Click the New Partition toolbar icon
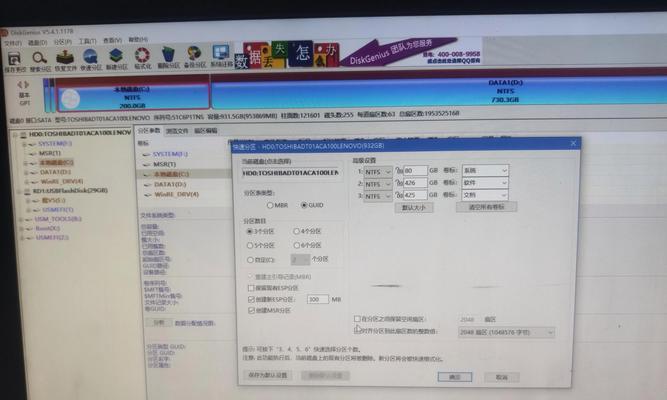667x400 pixels. [x=116, y=56]
